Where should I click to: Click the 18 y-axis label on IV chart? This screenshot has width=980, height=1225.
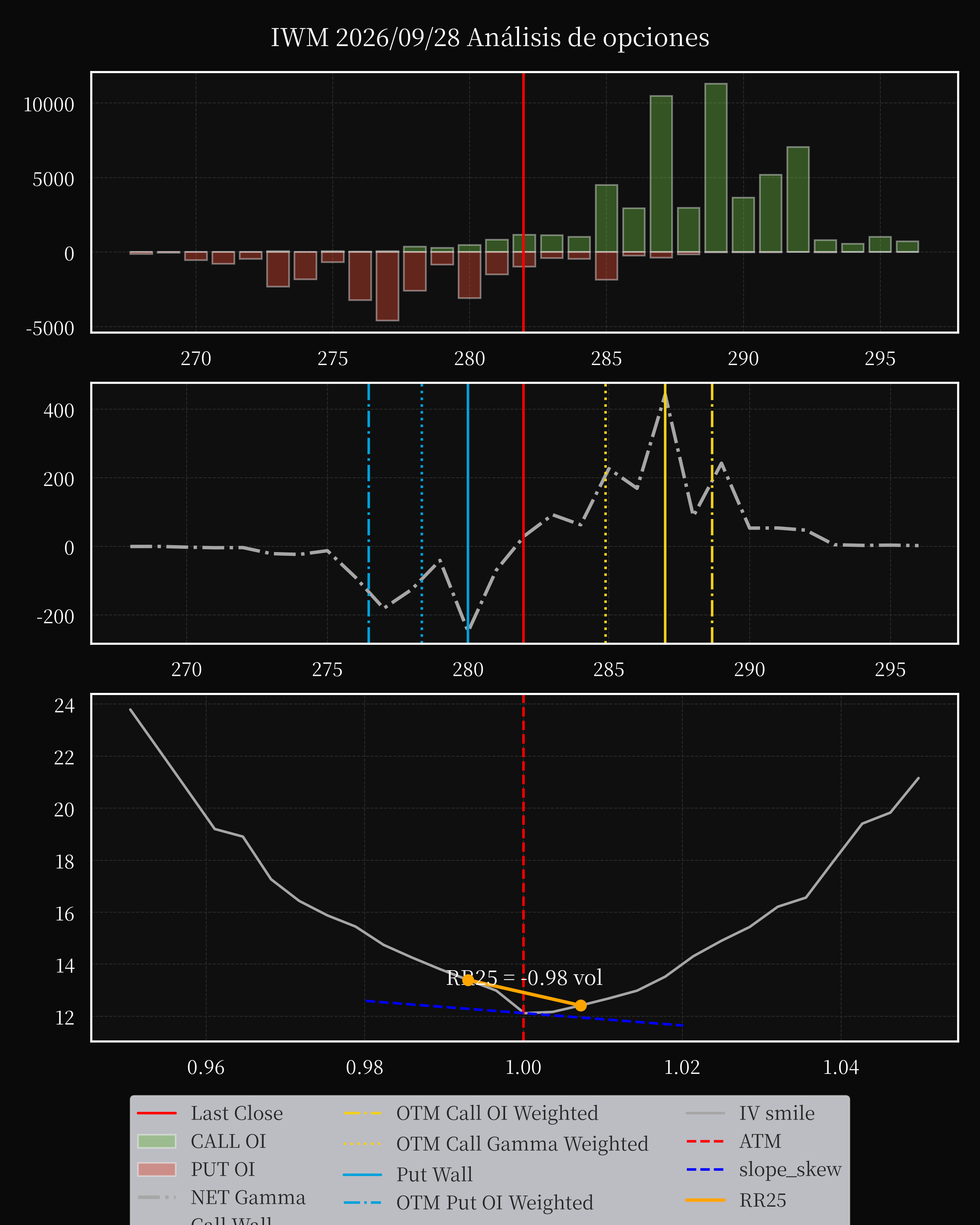pos(64,861)
